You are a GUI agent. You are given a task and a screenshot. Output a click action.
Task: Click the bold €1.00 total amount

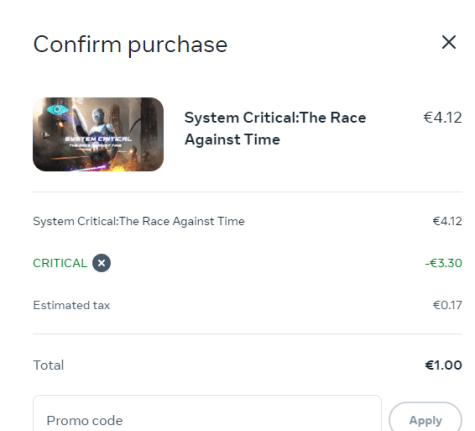[x=444, y=365]
